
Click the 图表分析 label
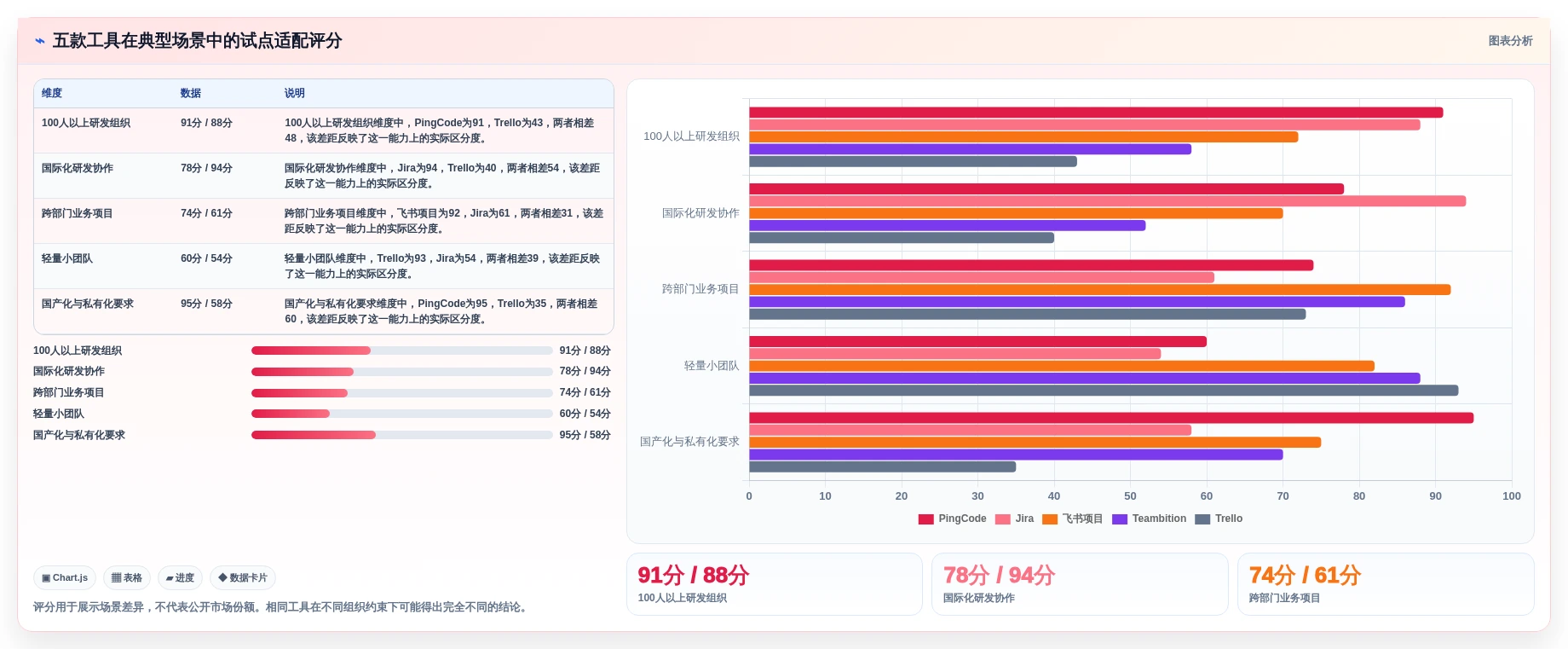(1510, 41)
